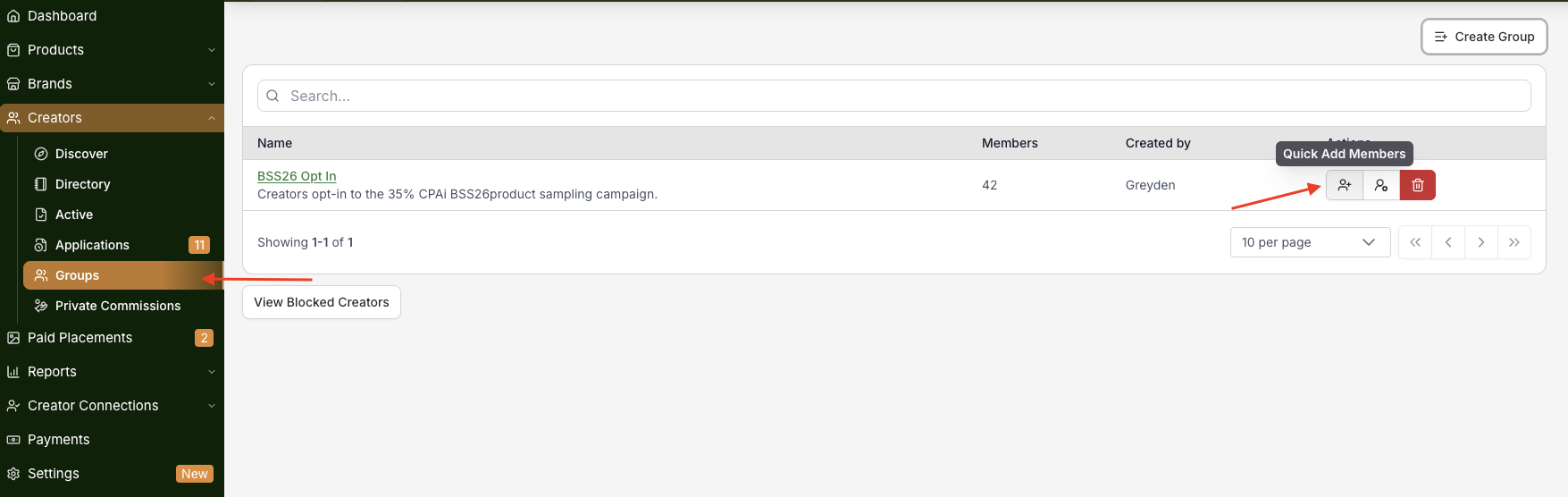Go to creator Applications
1568x497 pixels.
point(92,245)
